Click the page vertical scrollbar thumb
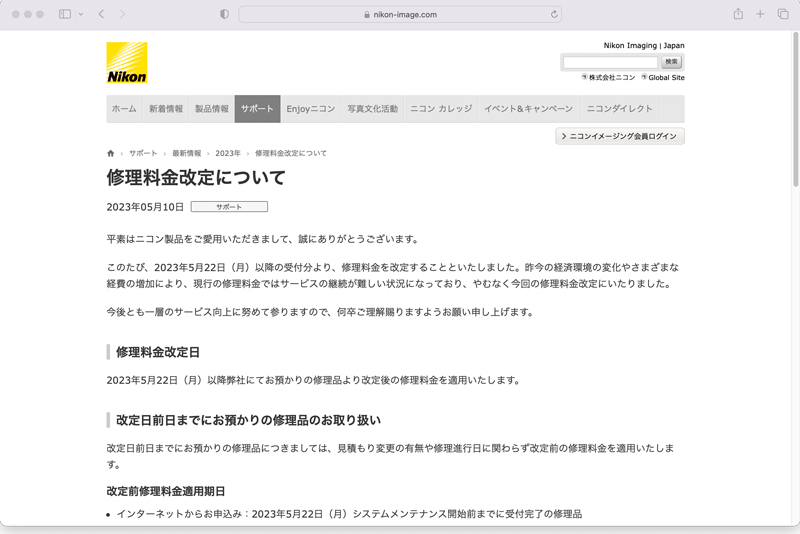The width and height of the screenshot is (800, 534). 795,109
